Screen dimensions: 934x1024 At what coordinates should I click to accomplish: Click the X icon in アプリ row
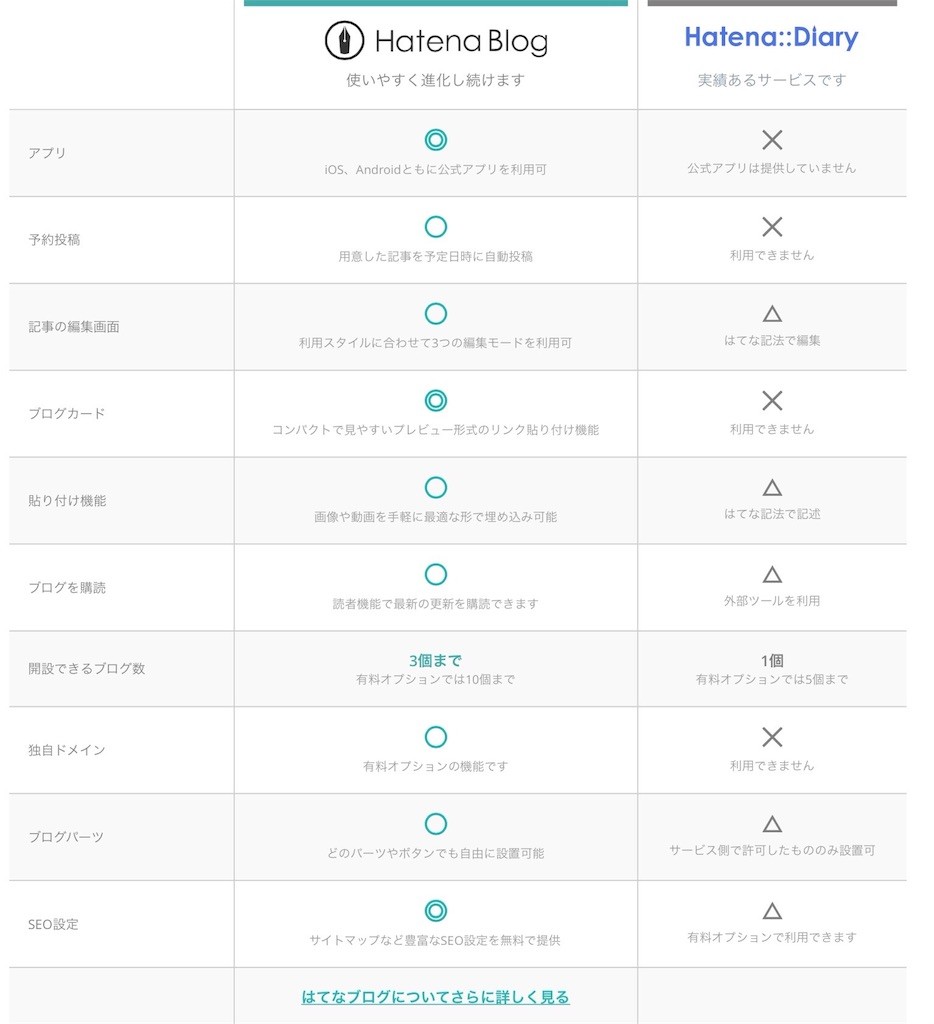(x=772, y=140)
